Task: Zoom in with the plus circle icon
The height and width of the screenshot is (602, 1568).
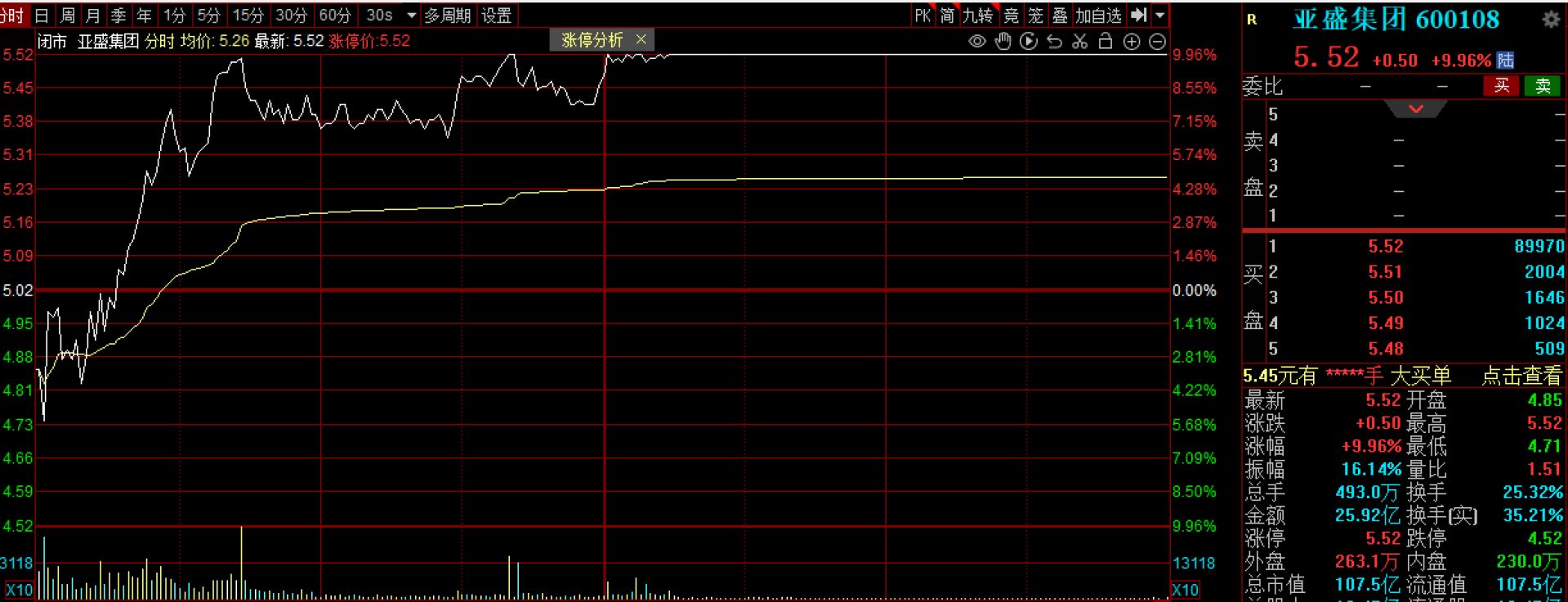Action: pyautogui.click(x=1132, y=42)
